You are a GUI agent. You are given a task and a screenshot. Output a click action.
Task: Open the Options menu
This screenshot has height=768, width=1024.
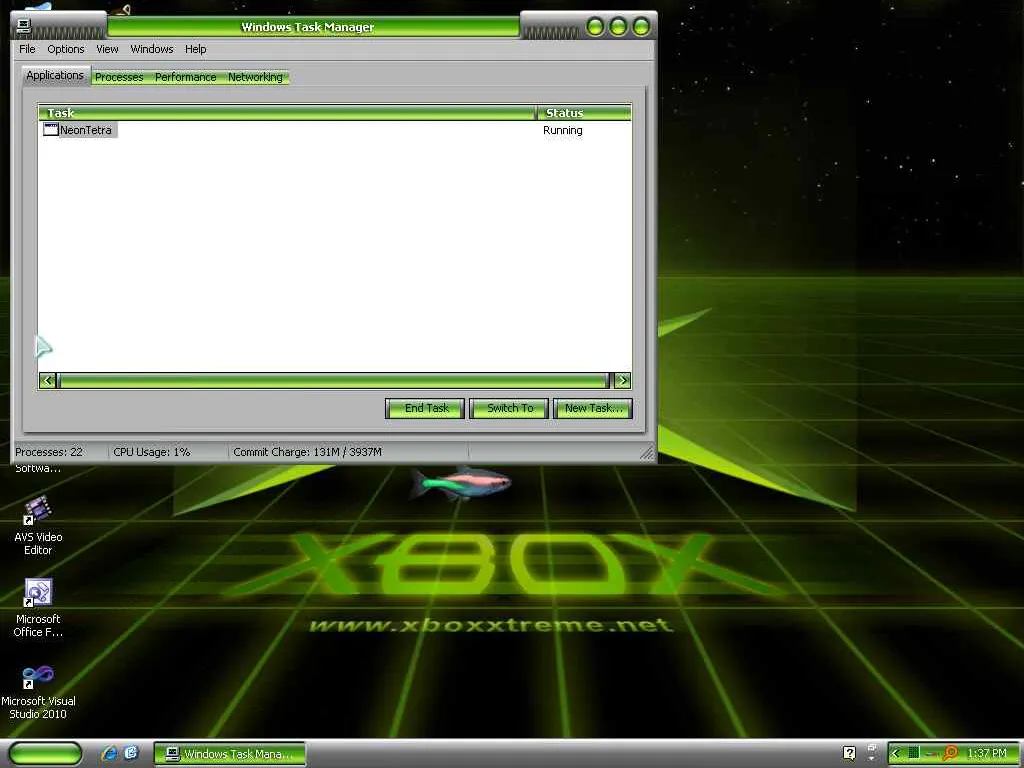[x=65, y=49]
